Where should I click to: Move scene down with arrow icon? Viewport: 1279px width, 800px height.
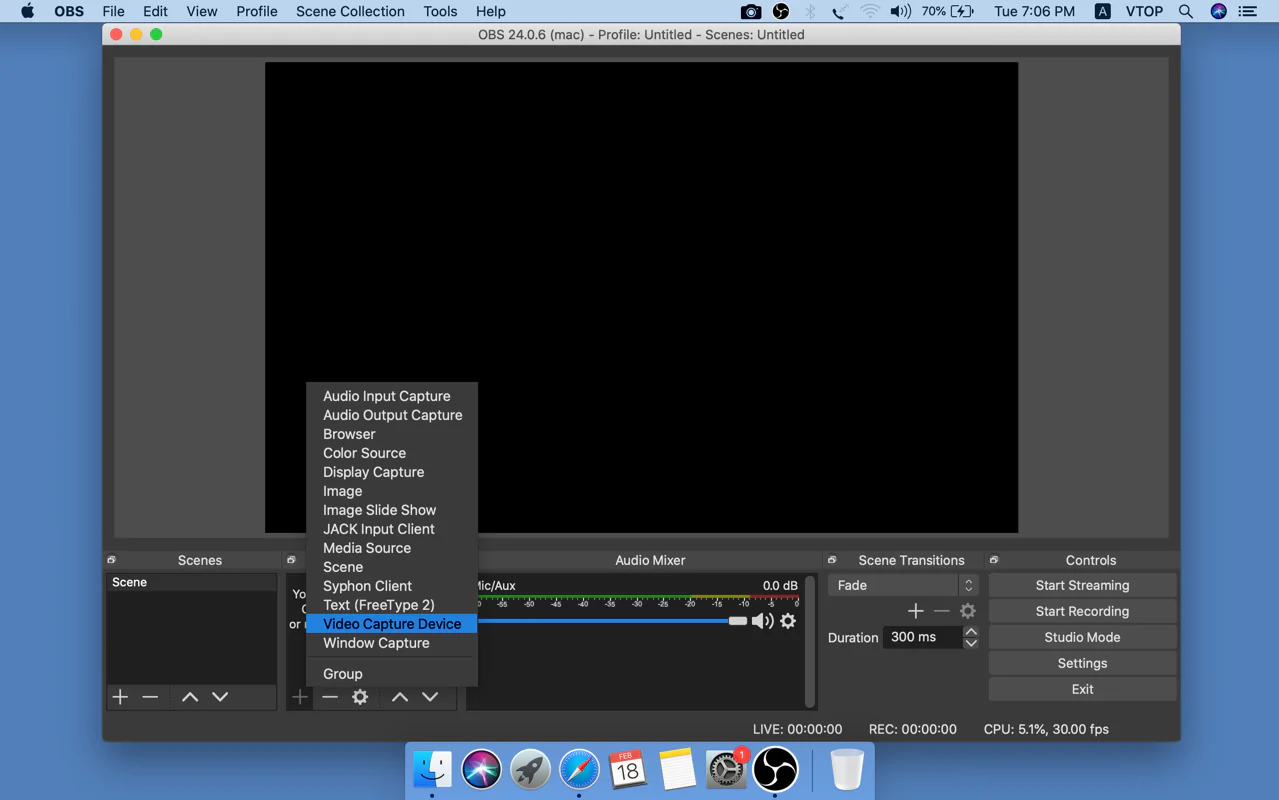click(x=220, y=697)
